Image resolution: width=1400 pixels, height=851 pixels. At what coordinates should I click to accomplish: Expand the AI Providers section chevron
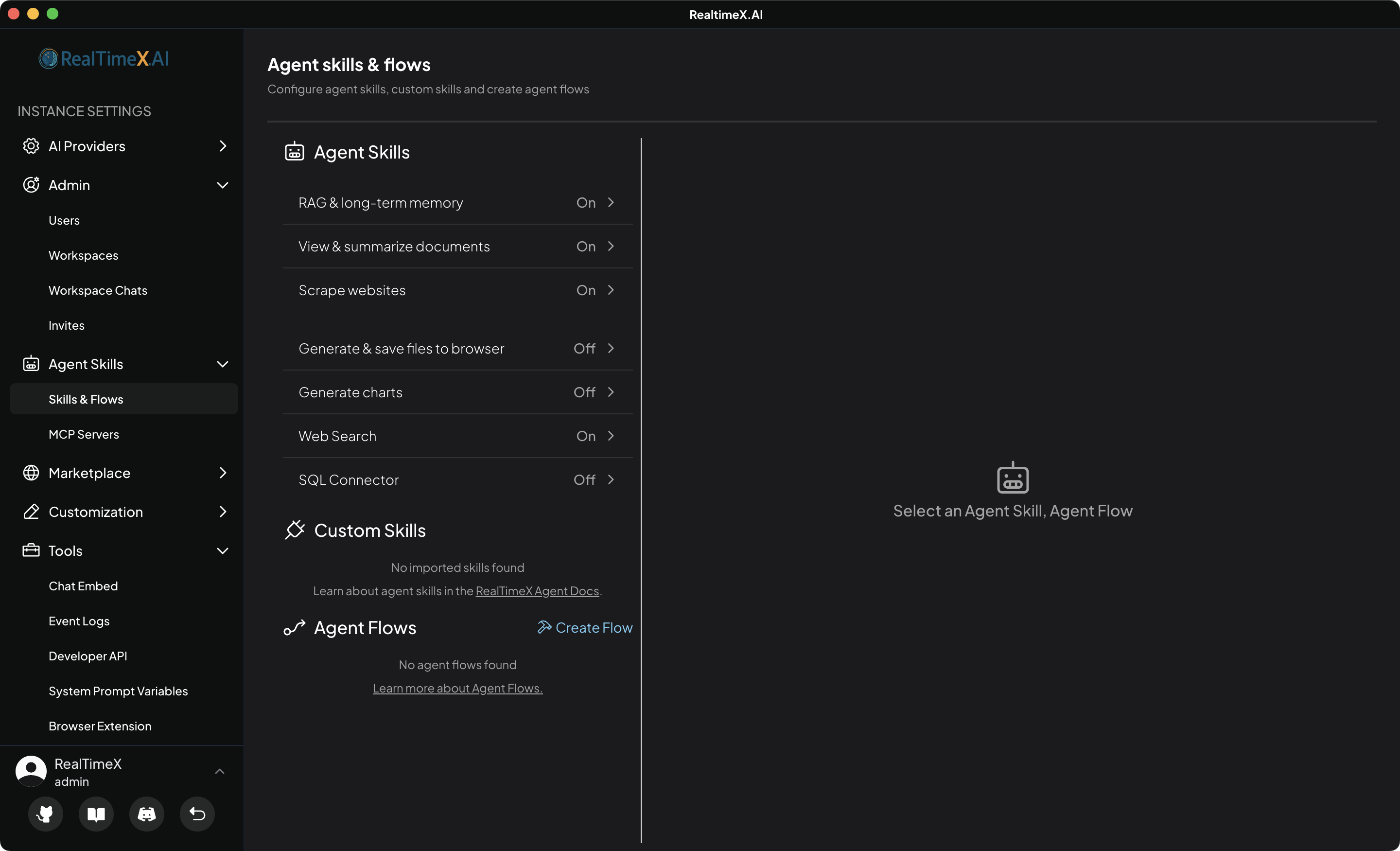point(223,146)
